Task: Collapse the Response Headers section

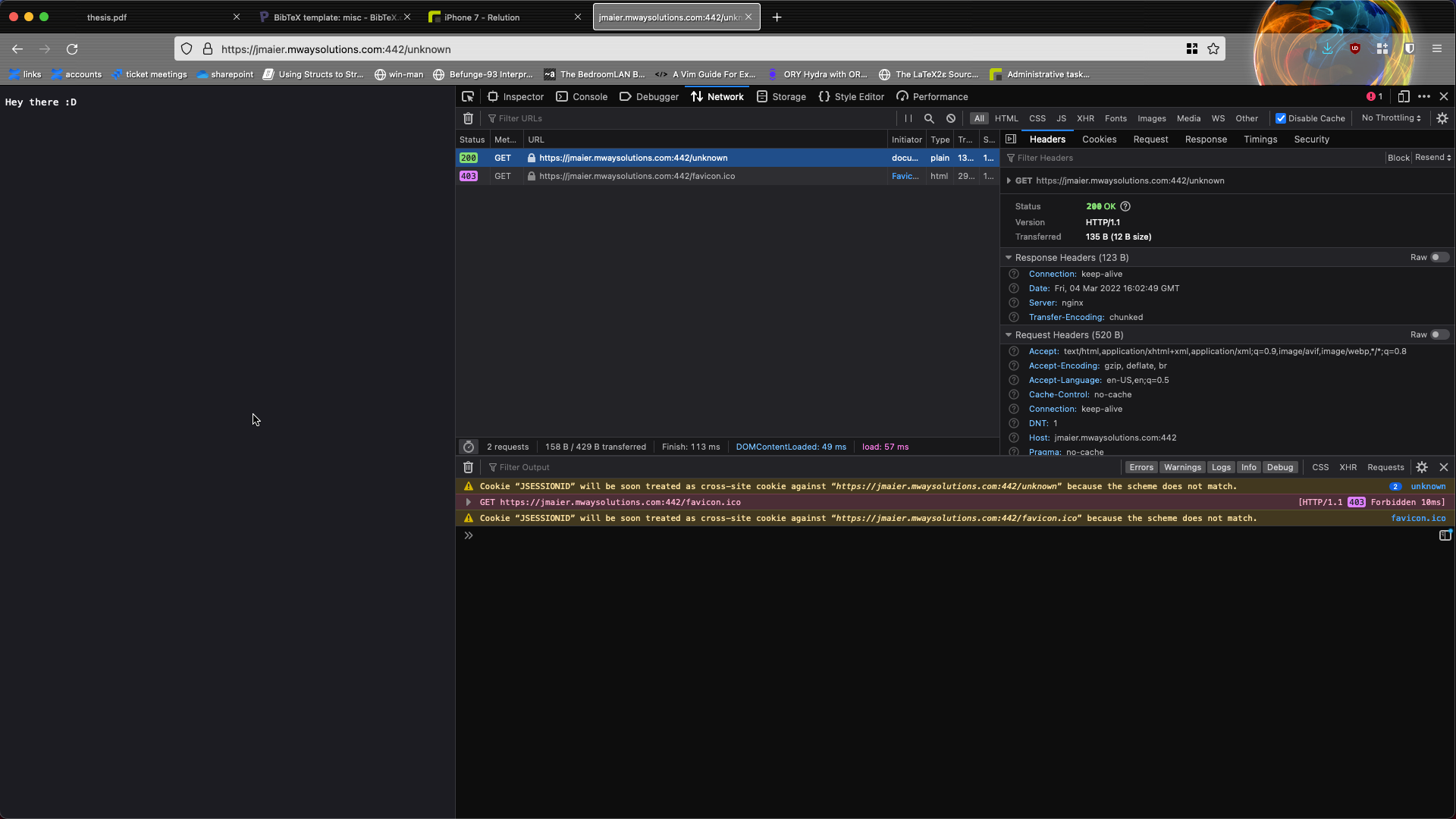Action: point(1009,258)
